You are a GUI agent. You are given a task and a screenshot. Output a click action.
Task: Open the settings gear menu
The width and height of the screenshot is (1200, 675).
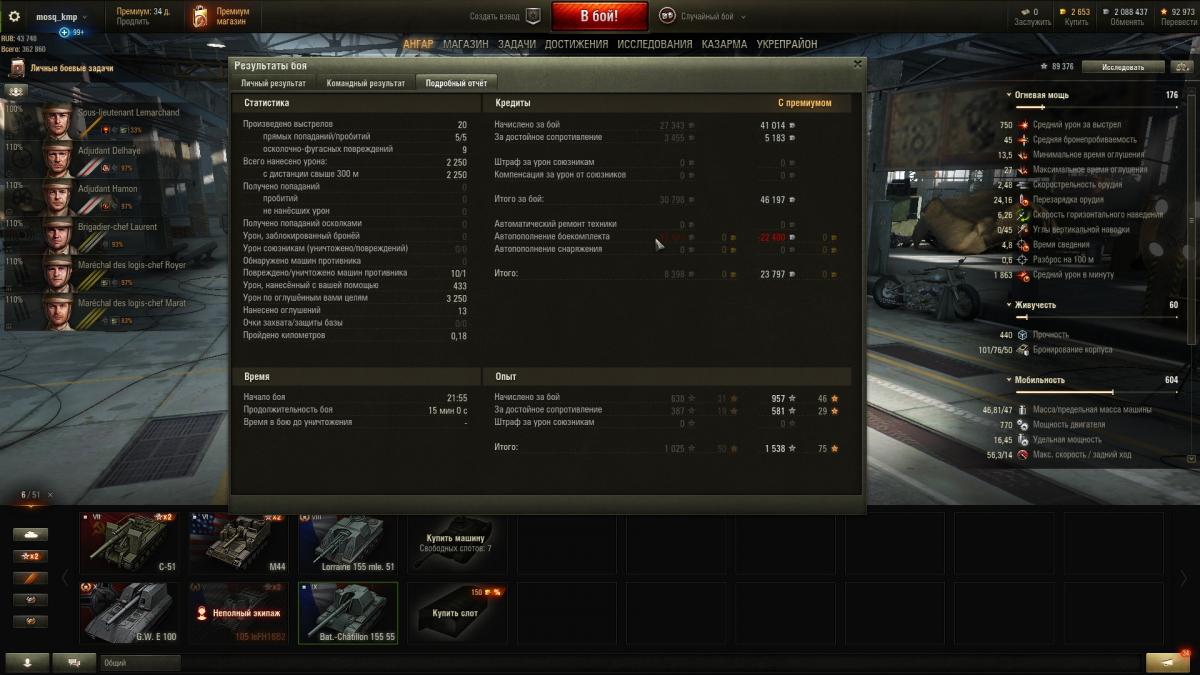pos(15,16)
